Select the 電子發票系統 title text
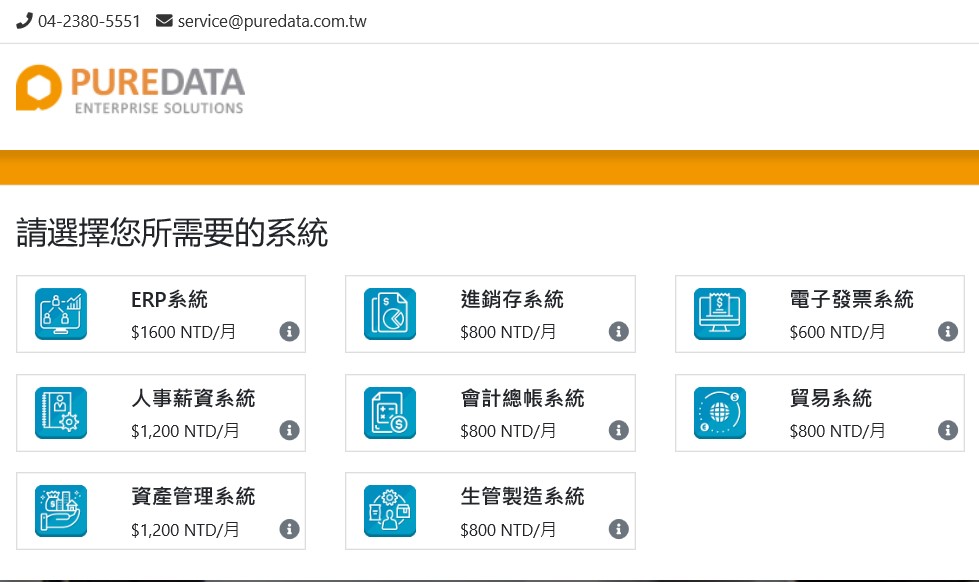The image size is (979, 582). [852, 300]
